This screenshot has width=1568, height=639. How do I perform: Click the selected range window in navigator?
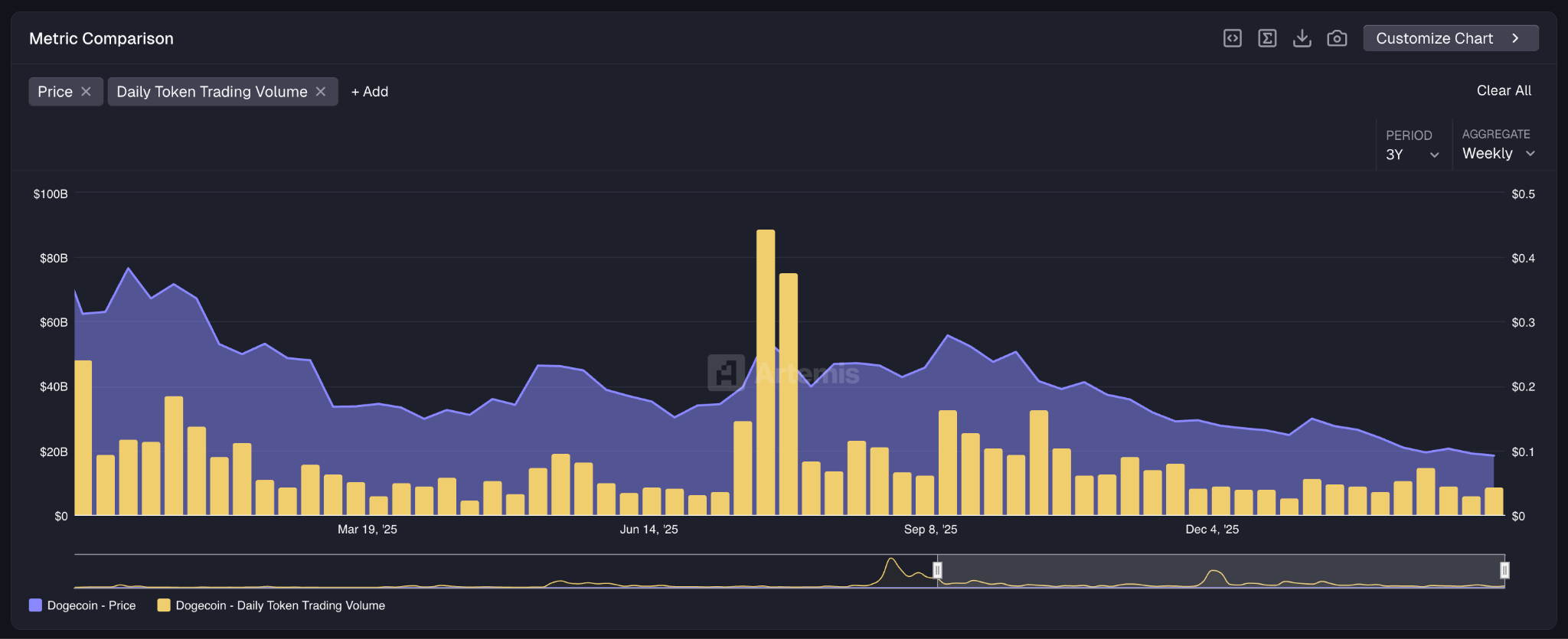(x=1220, y=571)
